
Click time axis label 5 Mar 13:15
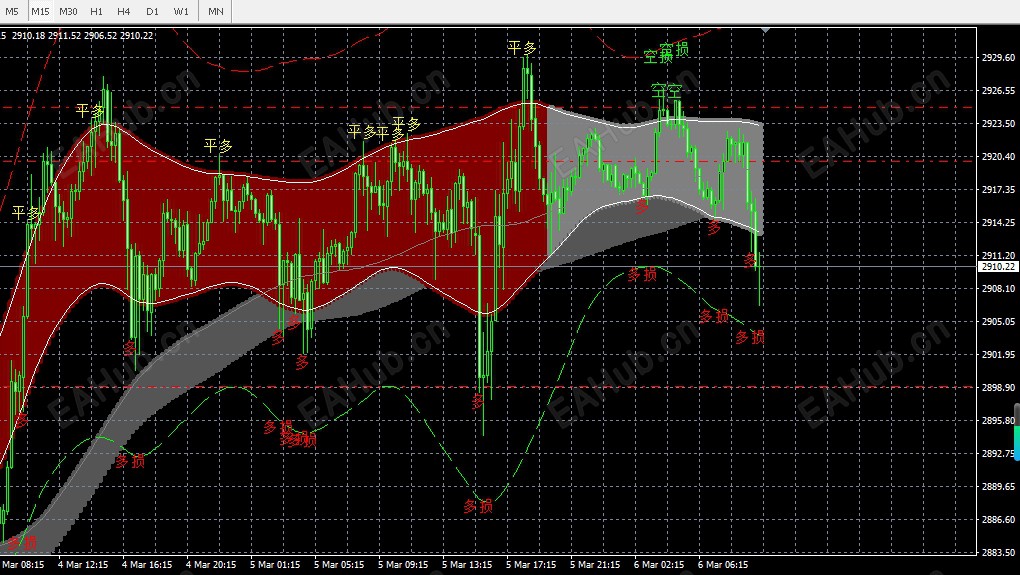pyautogui.click(x=467, y=565)
